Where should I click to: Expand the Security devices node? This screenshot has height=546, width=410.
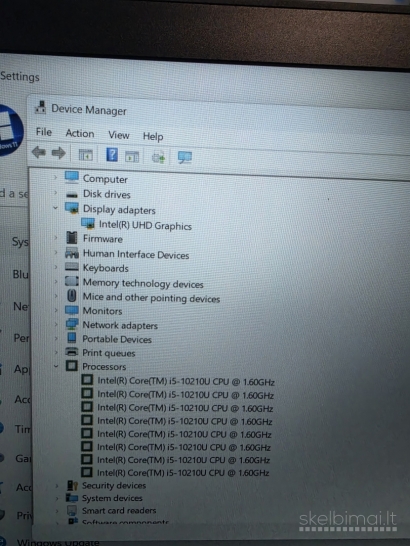click(x=56, y=485)
